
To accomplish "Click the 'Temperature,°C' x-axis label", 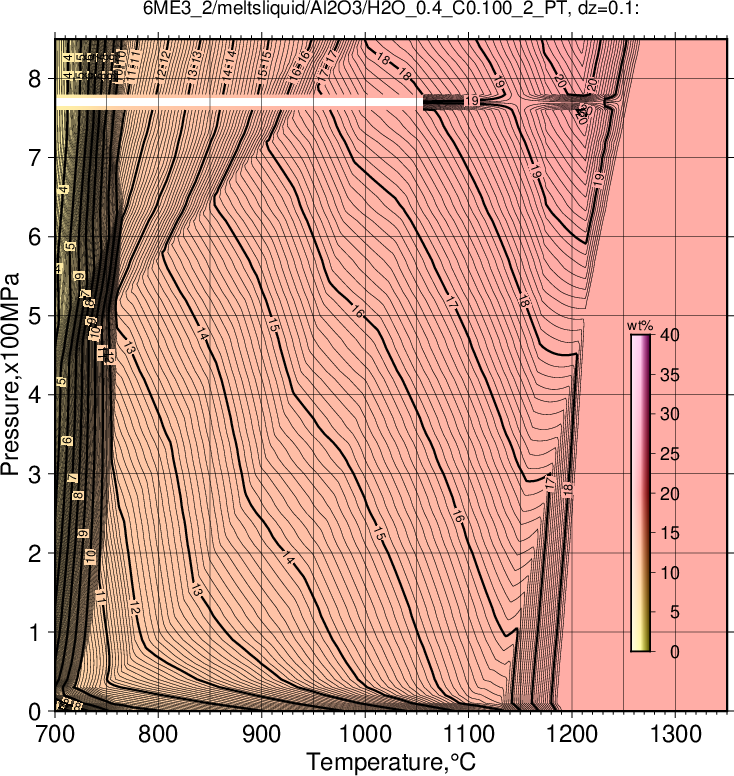I will pos(391,762).
